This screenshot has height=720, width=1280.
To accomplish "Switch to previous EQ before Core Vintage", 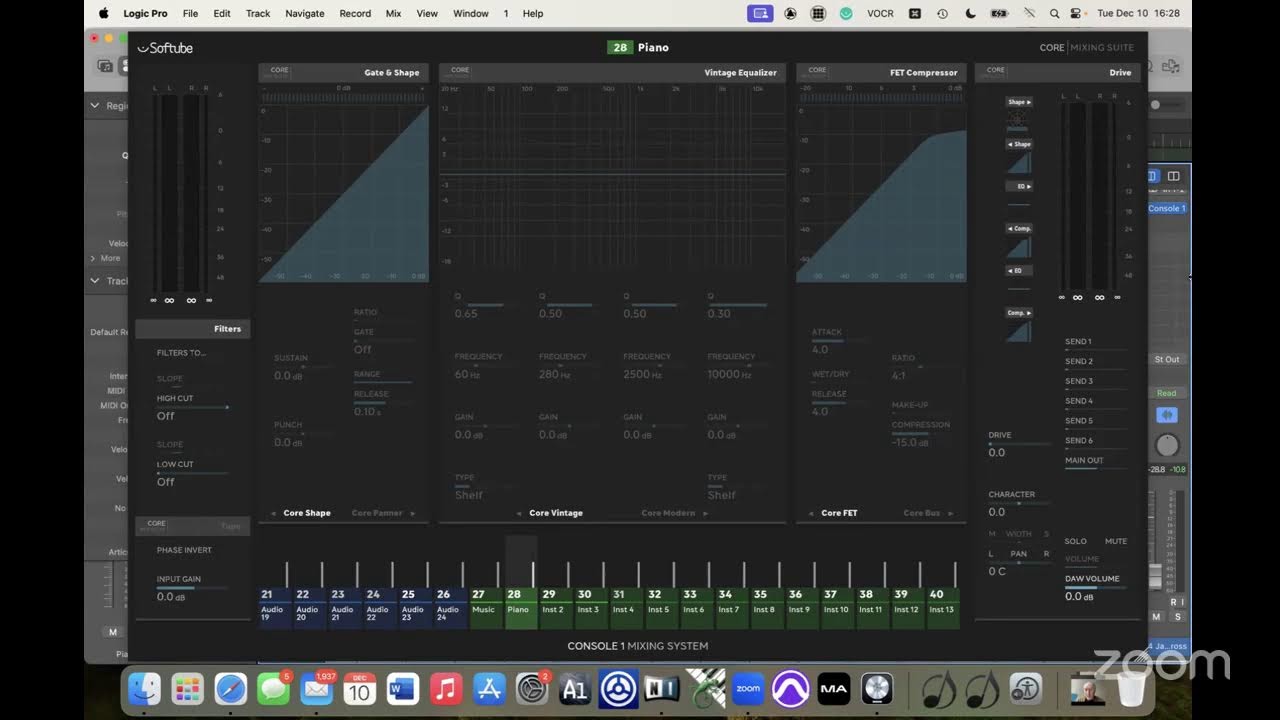I will [x=519, y=513].
